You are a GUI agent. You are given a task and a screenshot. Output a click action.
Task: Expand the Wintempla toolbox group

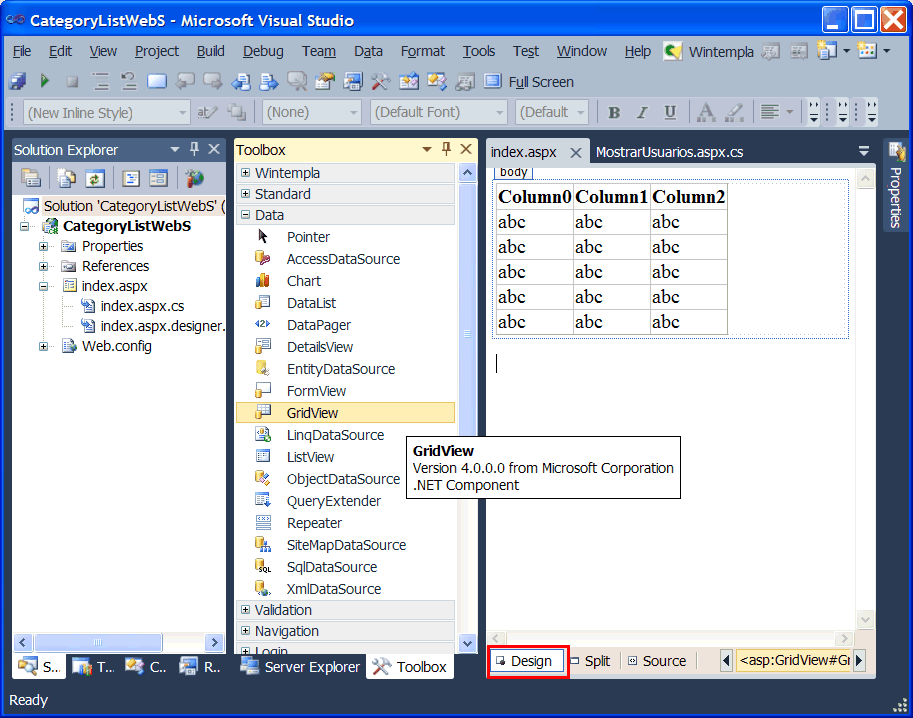pyautogui.click(x=245, y=173)
